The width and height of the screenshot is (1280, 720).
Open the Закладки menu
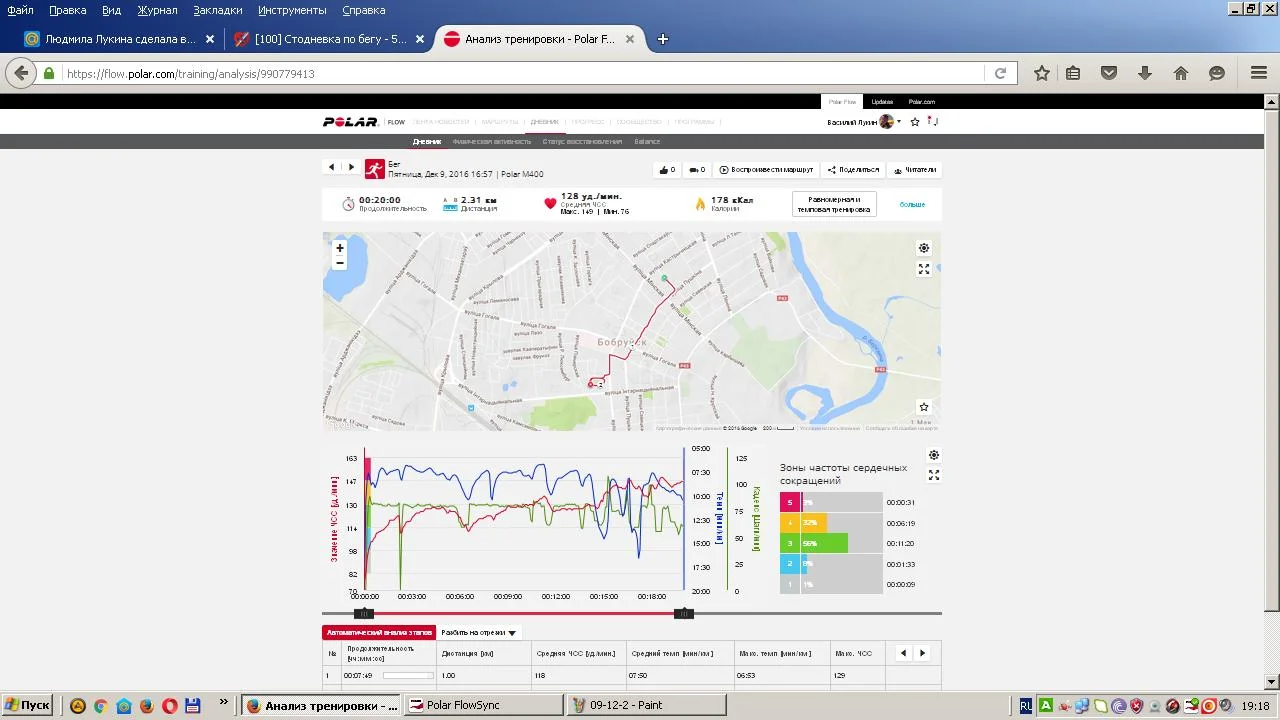[217, 10]
